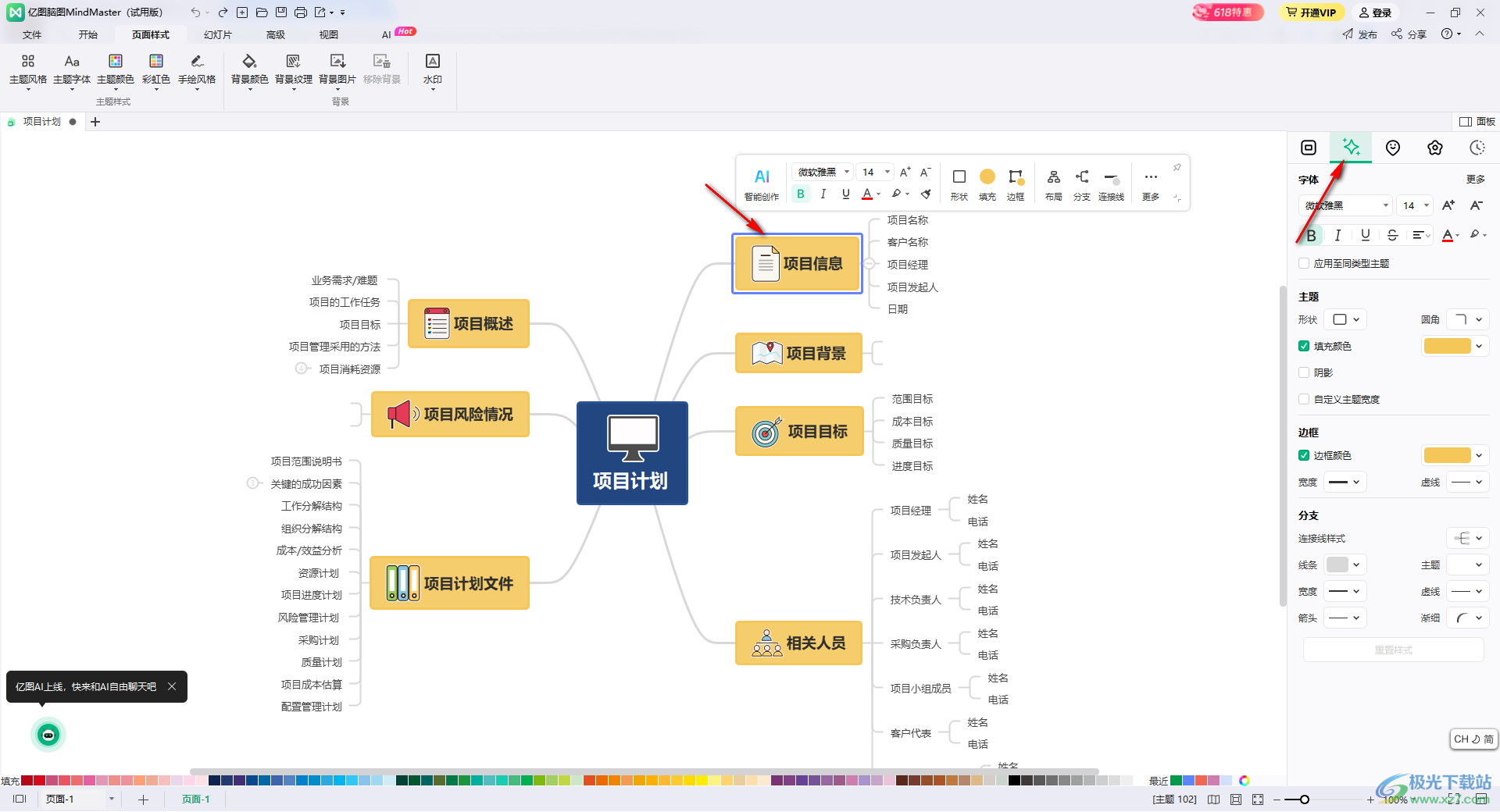Open the marker icon panel tab
Image resolution: width=1500 pixels, height=812 pixels.
[1393, 148]
